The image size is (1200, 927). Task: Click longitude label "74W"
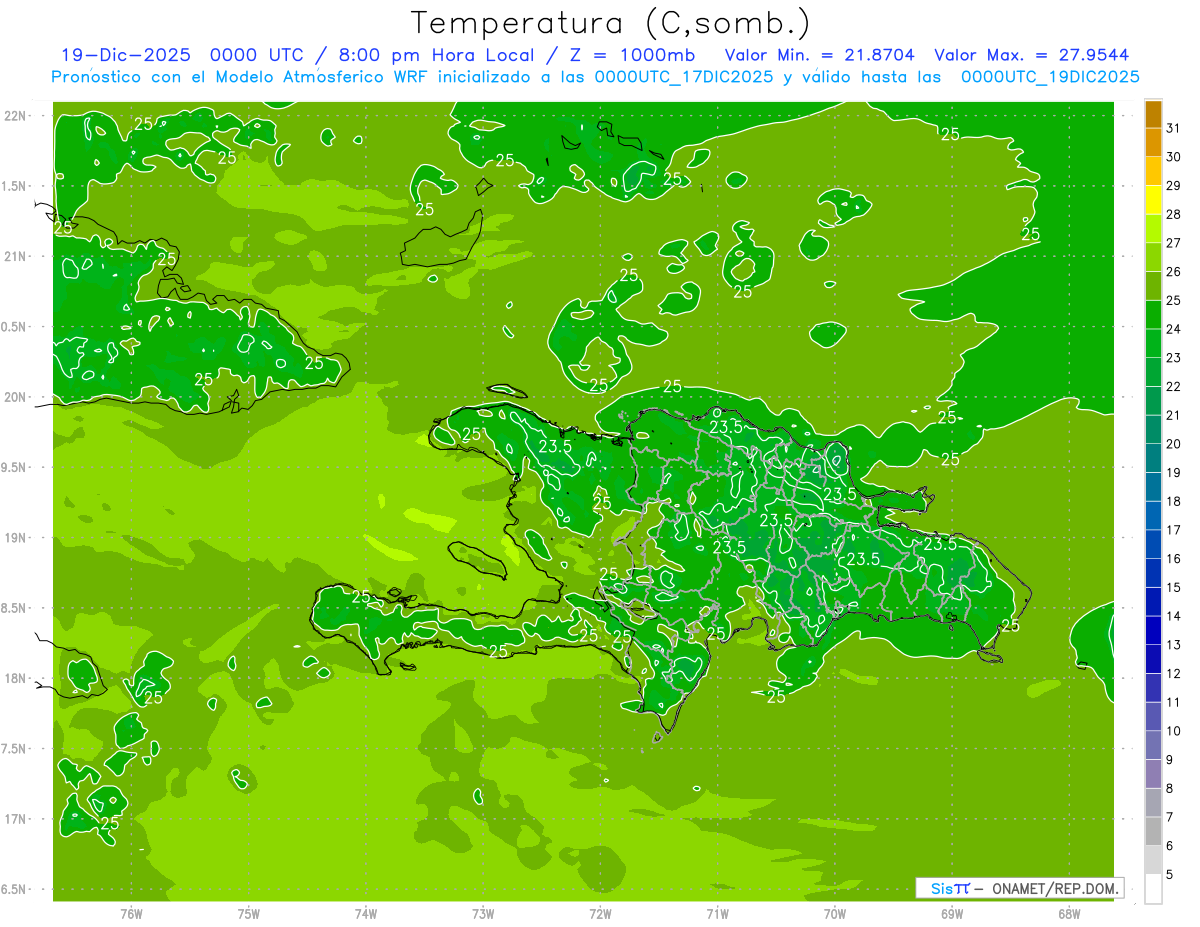click(x=366, y=913)
